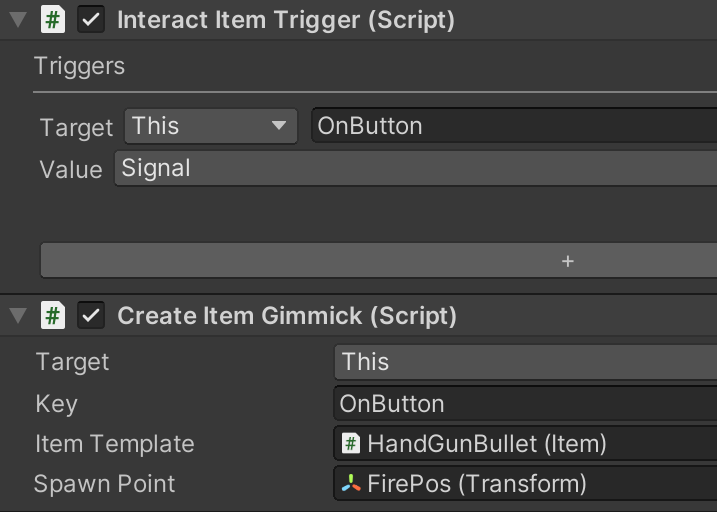Viewport: 717px width, 512px height.
Task: Click the Interact Item Trigger script icon
Action: 53,19
